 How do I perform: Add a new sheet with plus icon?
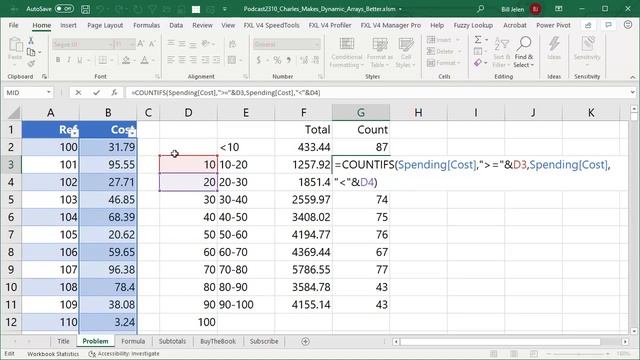click(305, 341)
